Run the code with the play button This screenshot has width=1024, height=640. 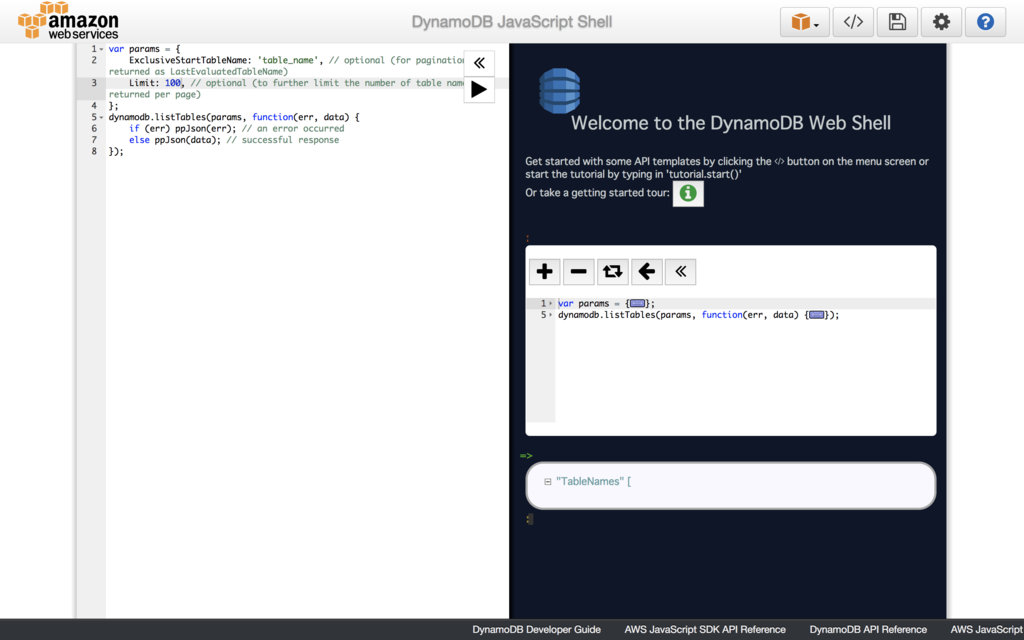[x=479, y=89]
